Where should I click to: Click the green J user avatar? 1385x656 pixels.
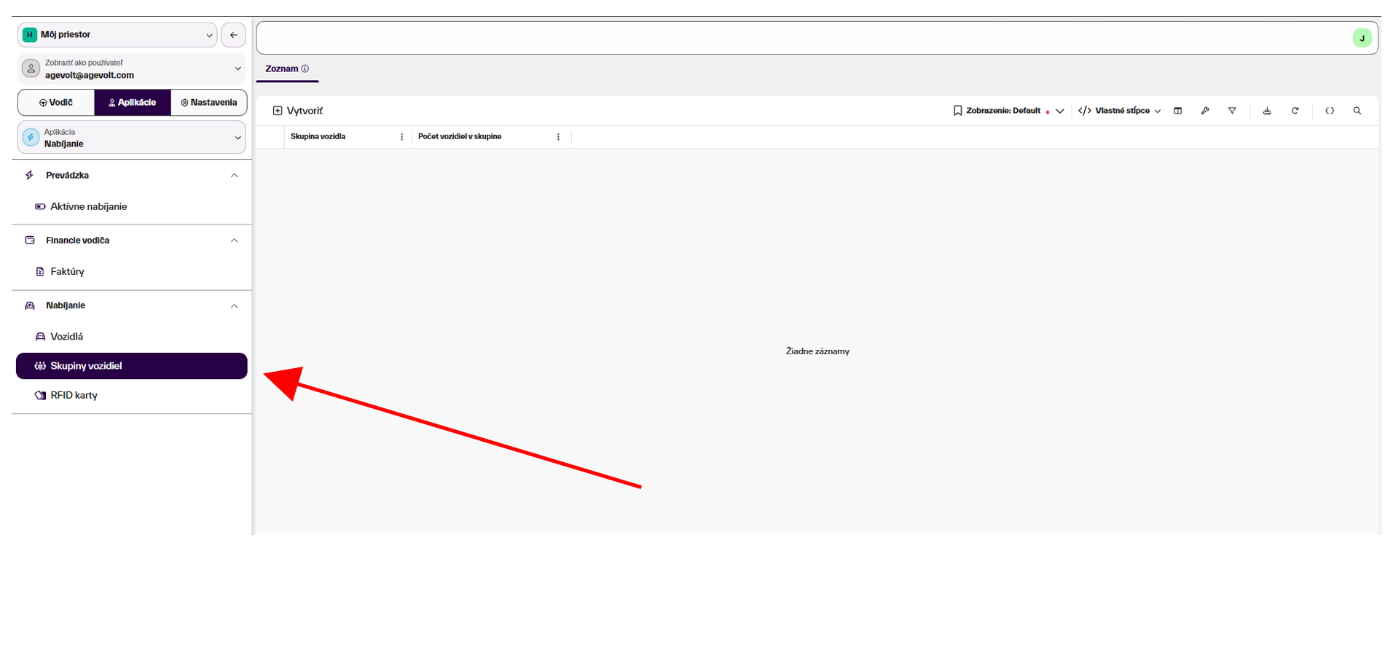pos(1362,38)
